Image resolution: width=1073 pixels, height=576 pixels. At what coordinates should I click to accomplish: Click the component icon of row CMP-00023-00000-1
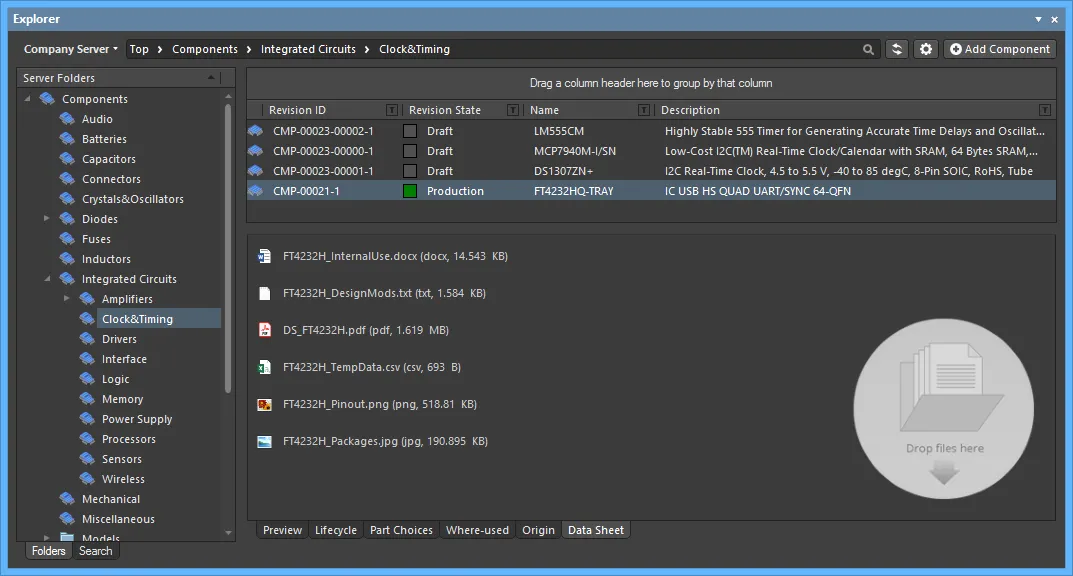255,150
